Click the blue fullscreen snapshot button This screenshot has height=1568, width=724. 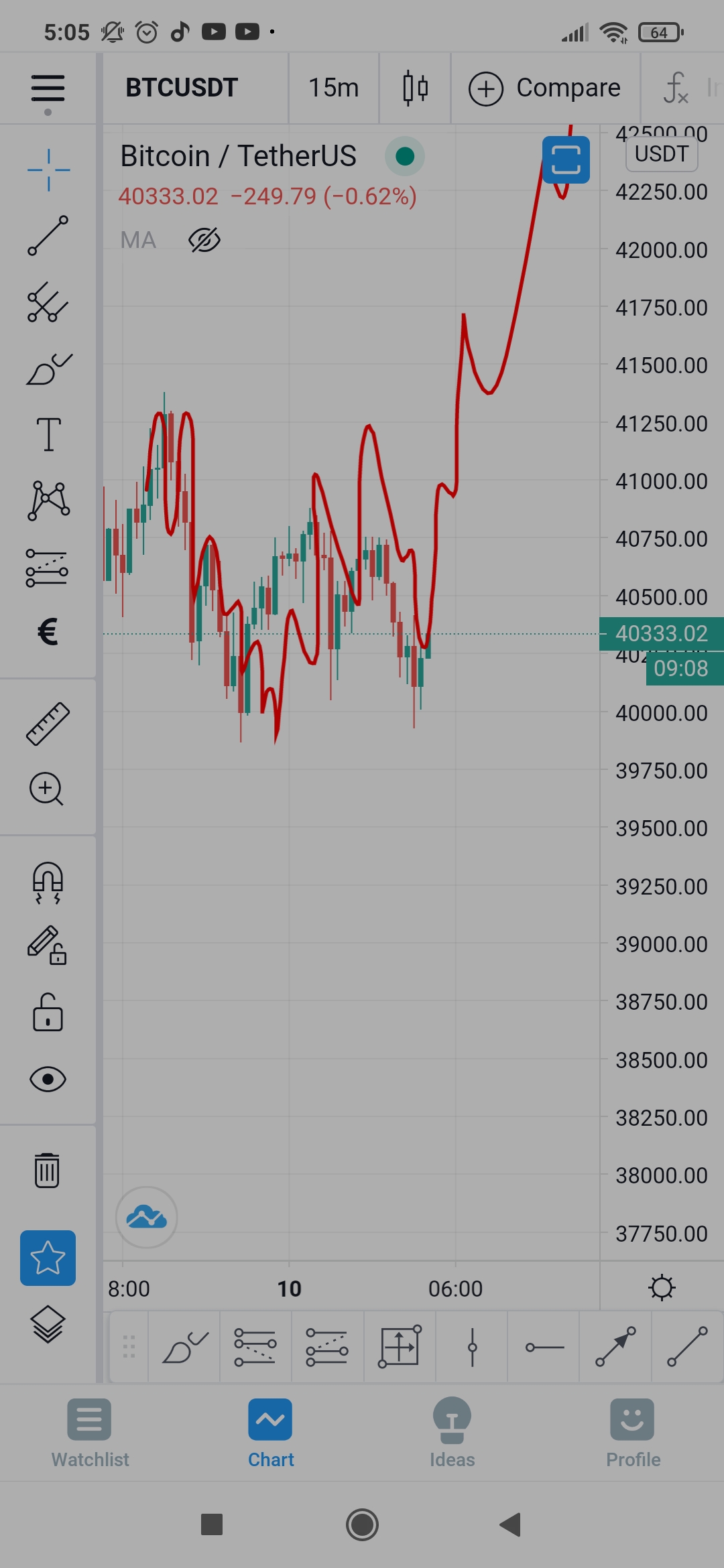point(566,159)
